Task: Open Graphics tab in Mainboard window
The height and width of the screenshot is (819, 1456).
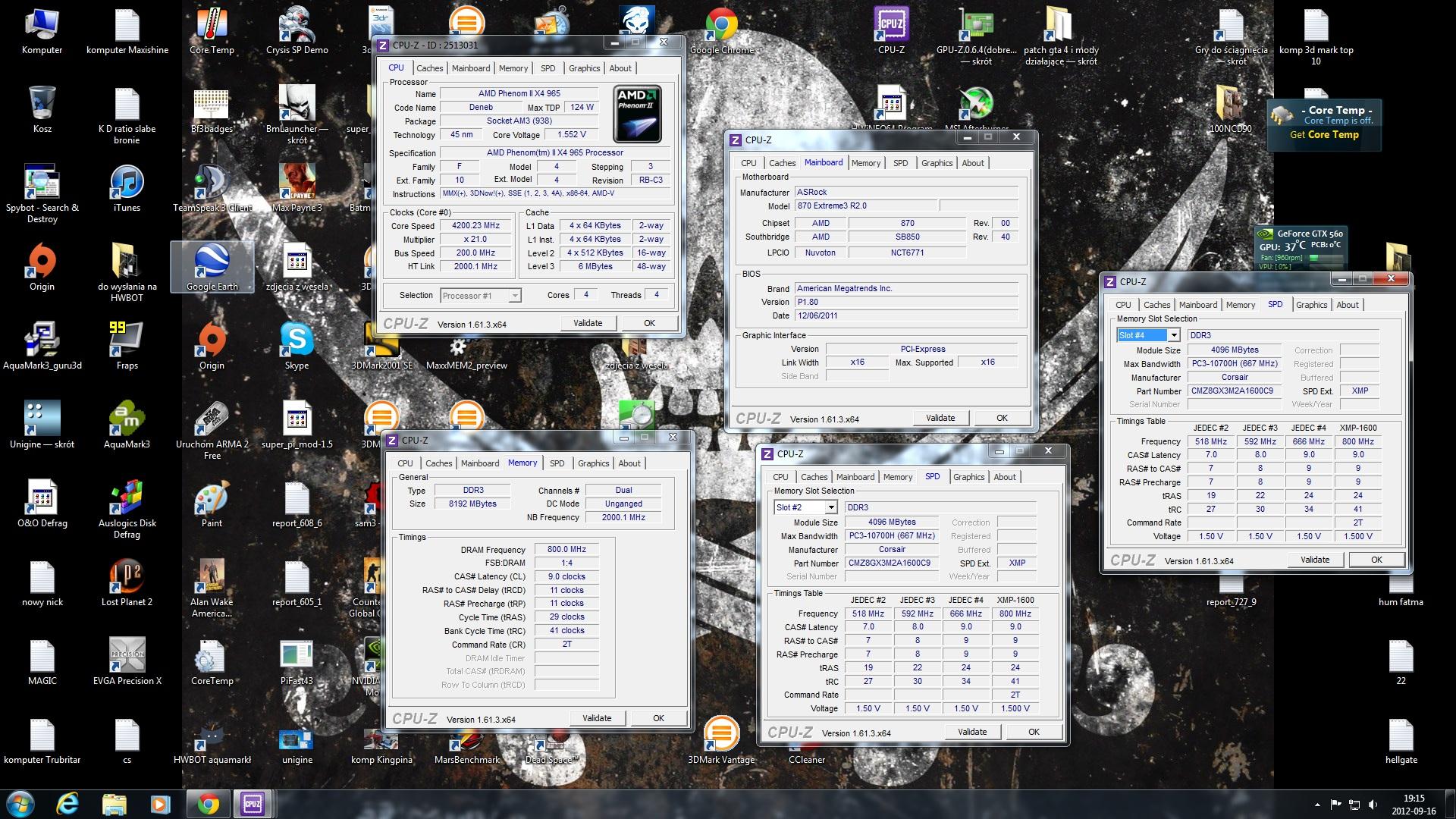Action: coord(937,163)
